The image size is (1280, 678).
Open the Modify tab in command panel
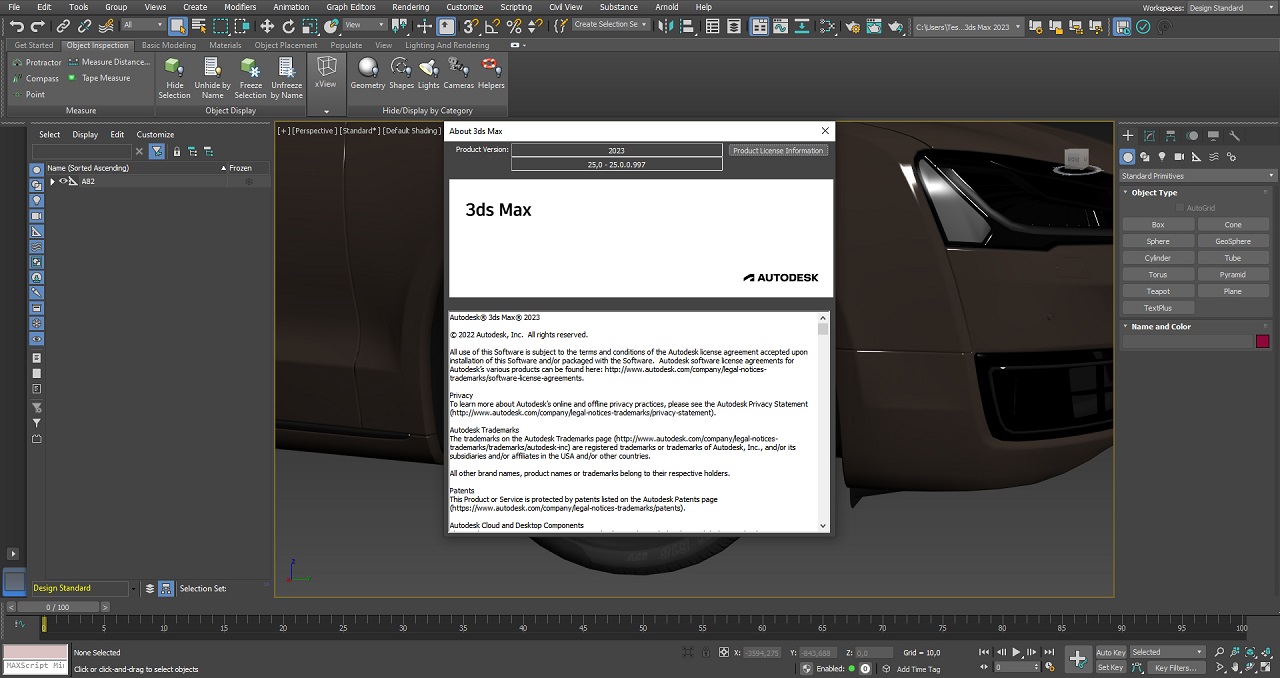point(1149,136)
